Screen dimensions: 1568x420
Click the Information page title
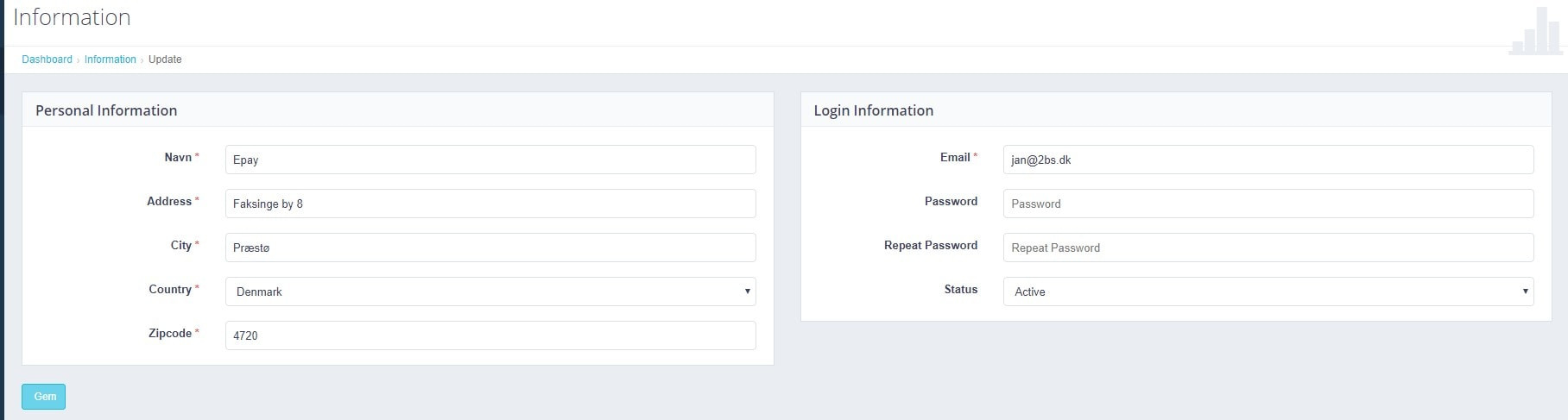point(72,17)
